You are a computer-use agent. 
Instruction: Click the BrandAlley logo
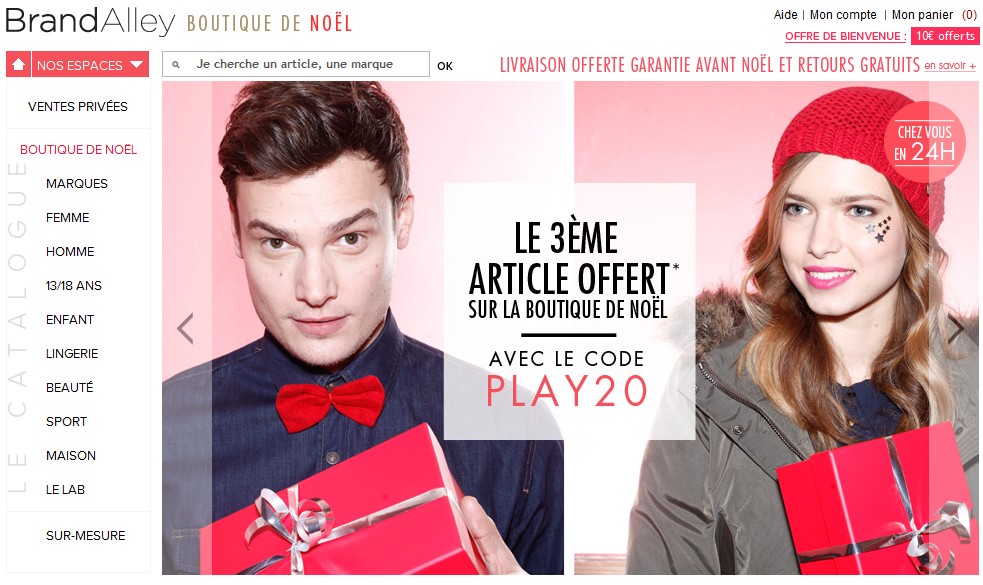90,20
